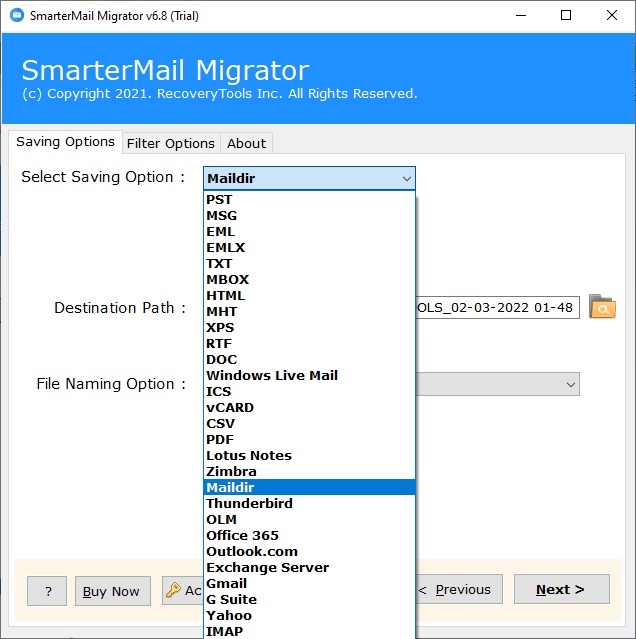Screen dimensions: 636x639
Task: Choose RTF saving option
Action: click(x=309, y=344)
